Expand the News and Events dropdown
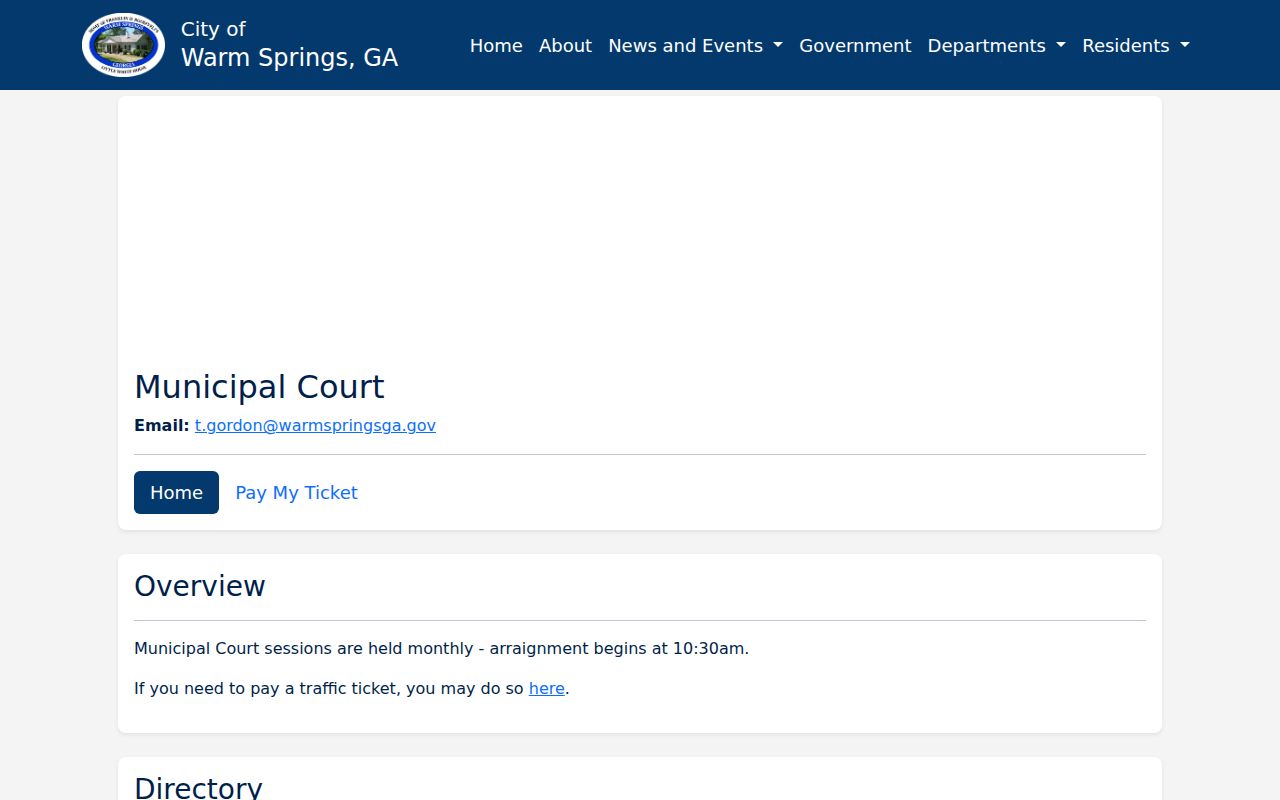Viewport: 1280px width, 800px height. tap(695, 46)
